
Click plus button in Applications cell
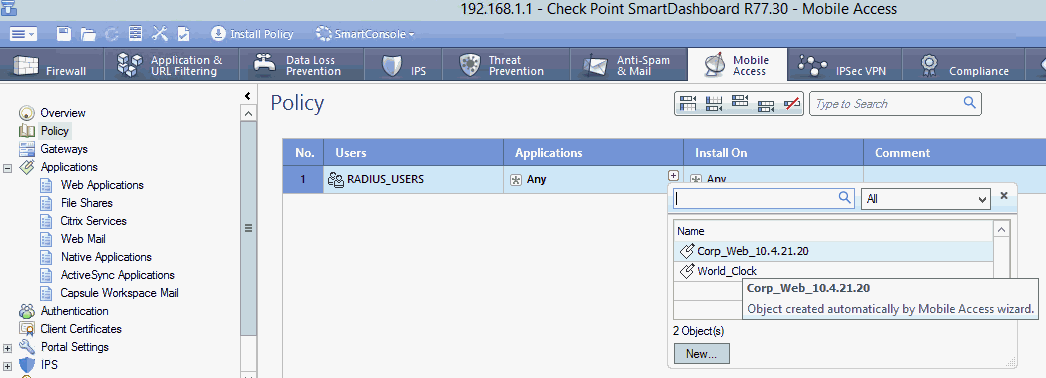click(x=673, y=175)
